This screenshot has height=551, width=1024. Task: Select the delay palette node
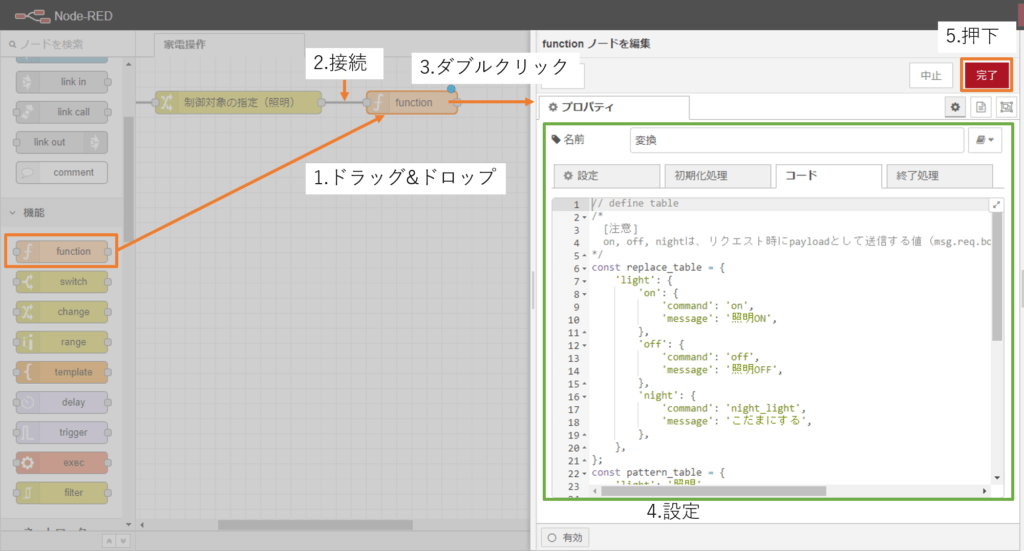[x=62, y=402]
